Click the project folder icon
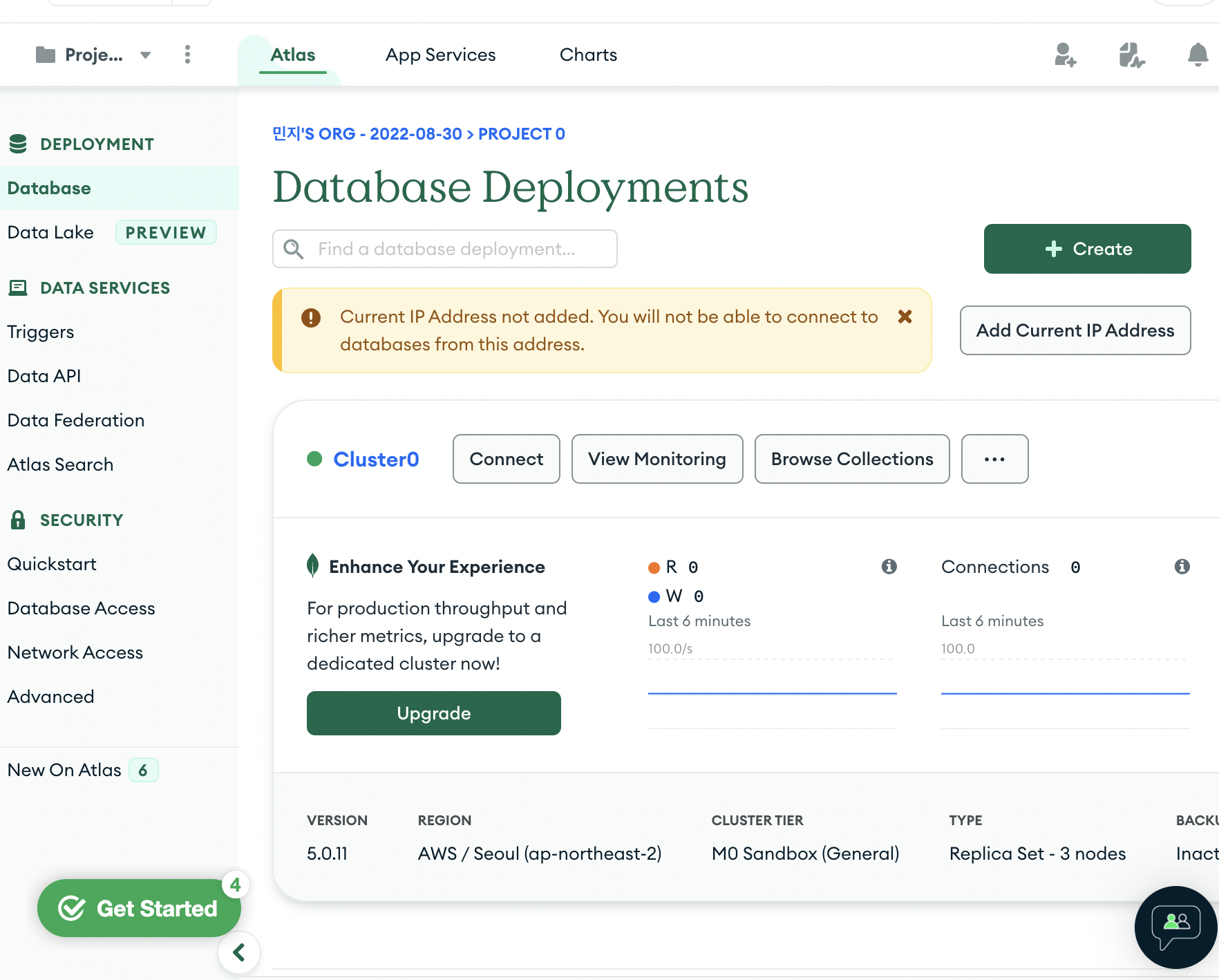The width and height of the screenshot is (1219, 980). point(46,55)
